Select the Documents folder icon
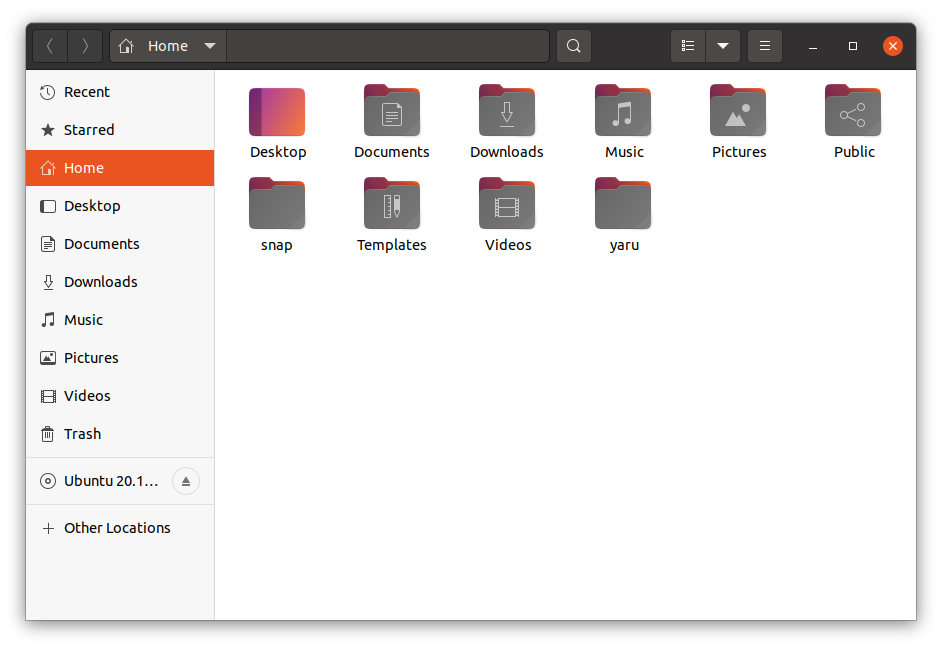 pyautogui.click(x=392, y=111)
